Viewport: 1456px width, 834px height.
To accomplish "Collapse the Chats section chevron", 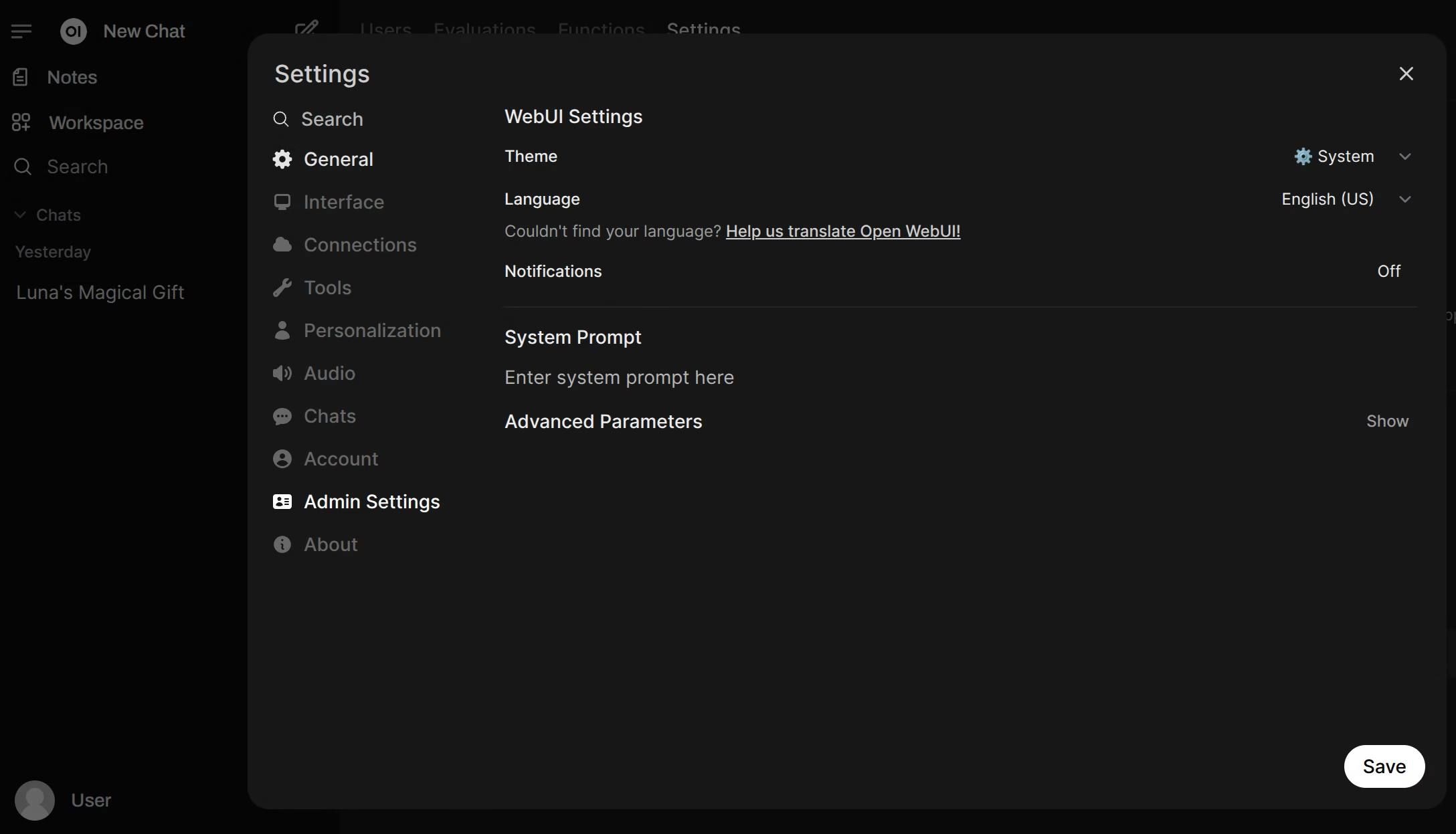I will (x=20, y=215).
